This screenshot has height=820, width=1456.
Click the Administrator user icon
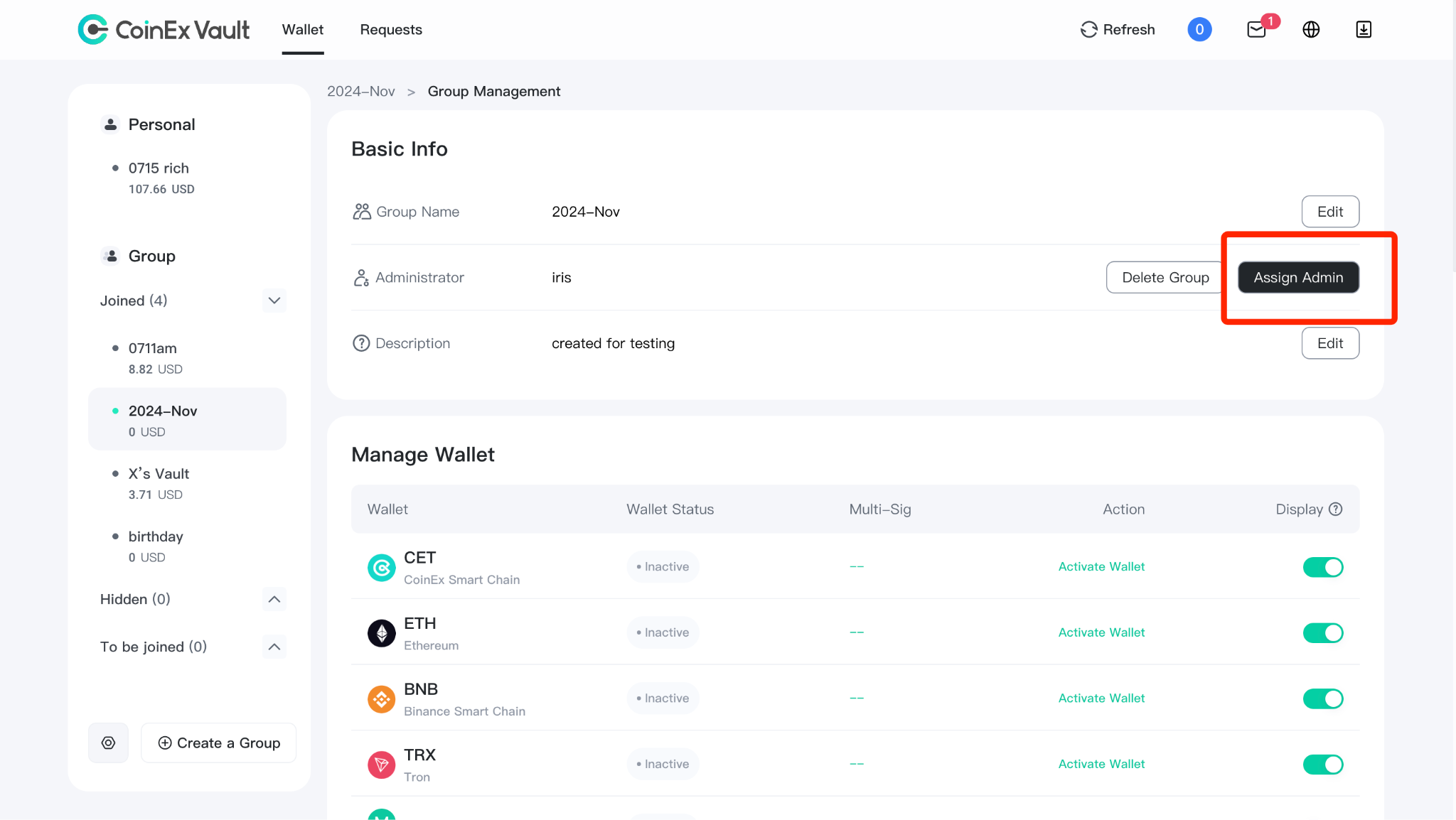[x=361, y=278]
